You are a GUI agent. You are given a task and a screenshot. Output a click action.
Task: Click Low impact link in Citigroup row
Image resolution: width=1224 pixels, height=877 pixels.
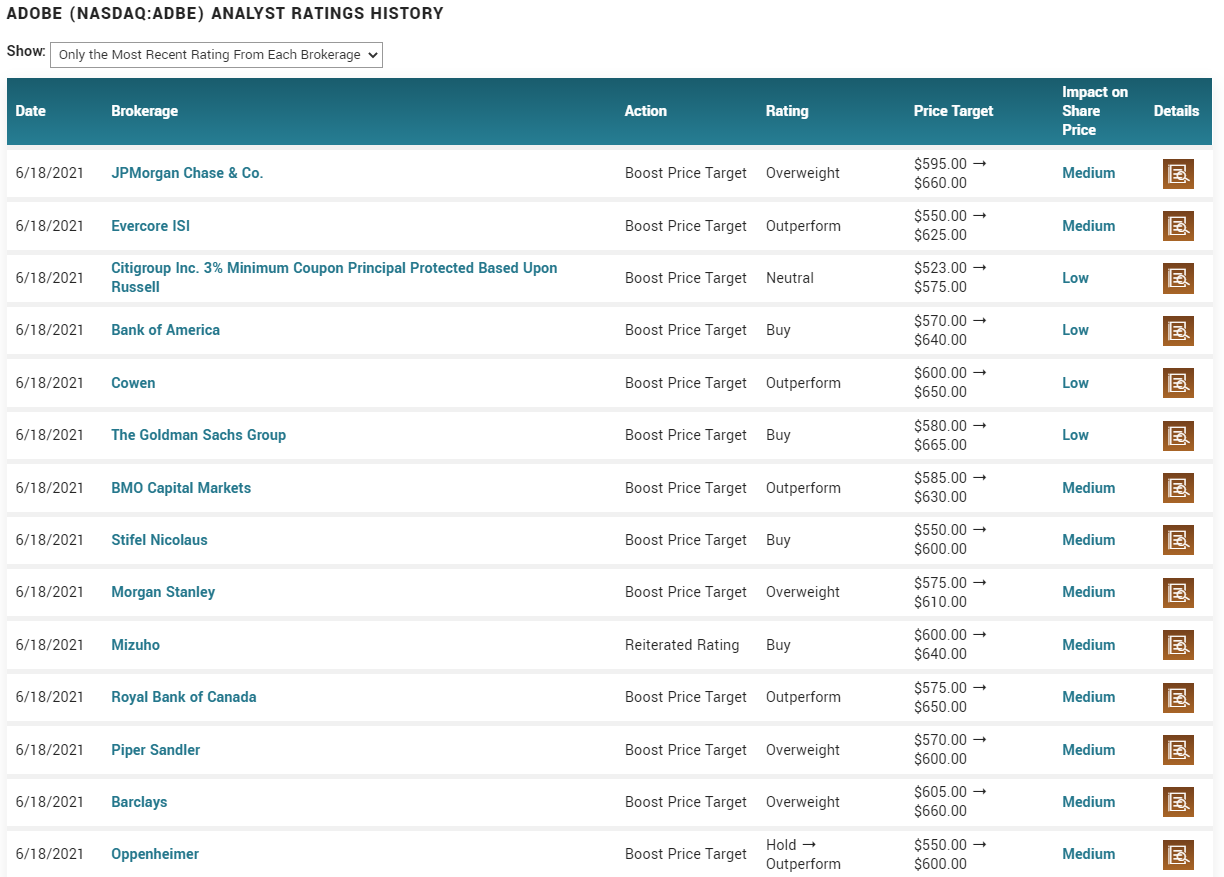click(x=1075, y=278)
